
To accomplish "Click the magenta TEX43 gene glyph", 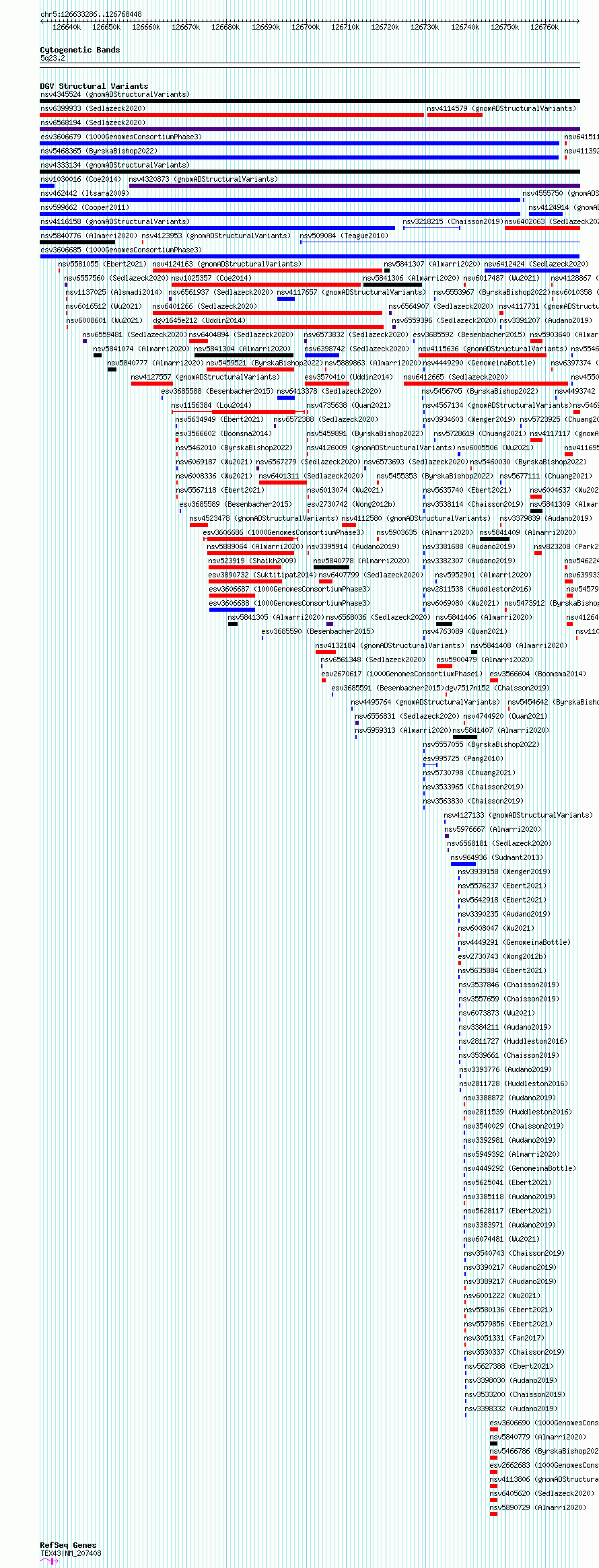I will click(49, 1561).
